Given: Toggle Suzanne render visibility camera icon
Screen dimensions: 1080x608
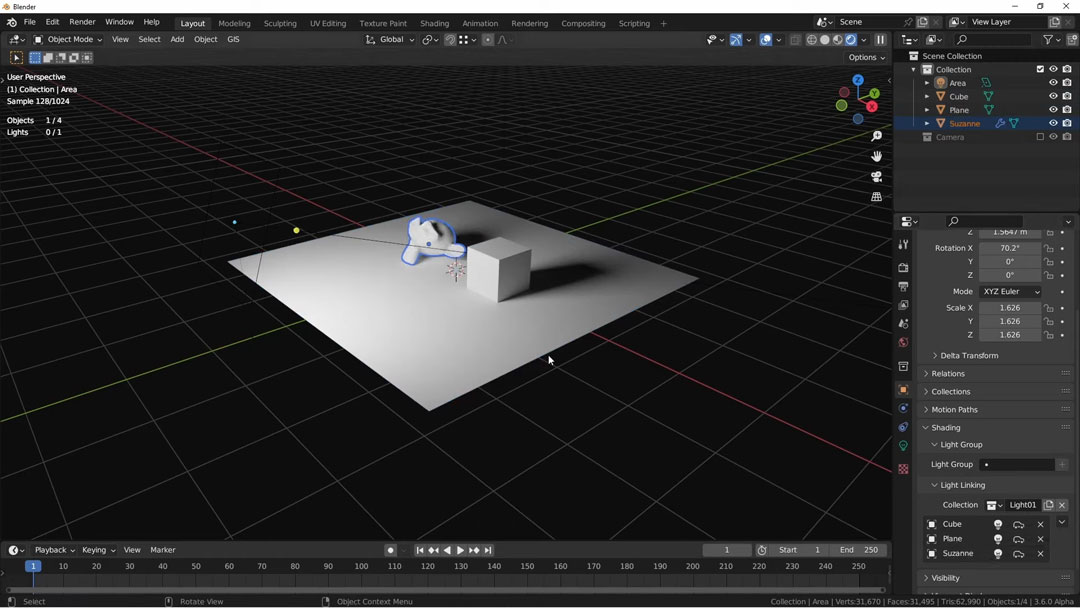Looking at the screenshot, I should click(1067, 124).
